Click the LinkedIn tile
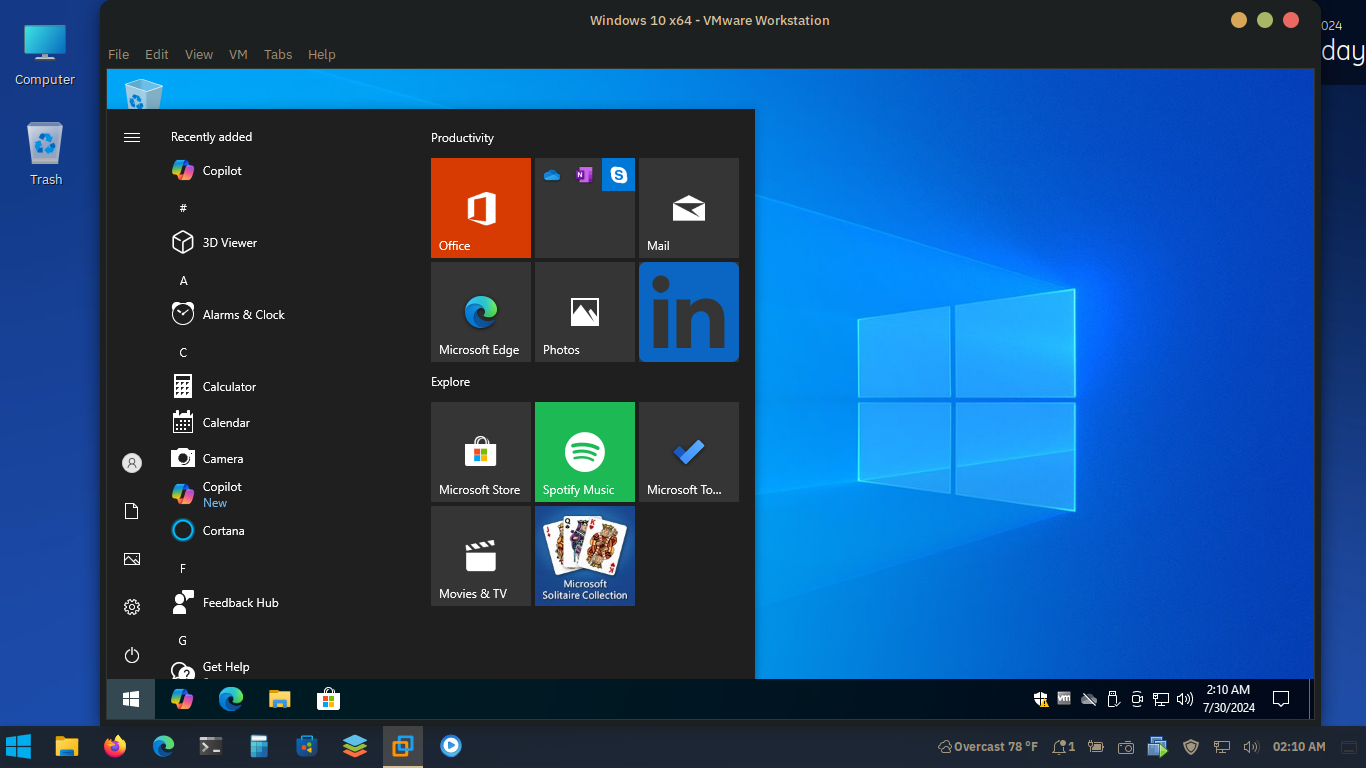Image resolution: width=1366 pixels, height=768 pixels. pyautogui.click(x=689, y=312)
